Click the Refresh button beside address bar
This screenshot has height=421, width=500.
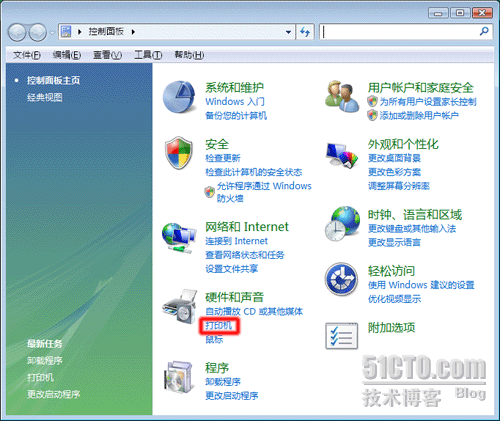[x=305, y=32]
